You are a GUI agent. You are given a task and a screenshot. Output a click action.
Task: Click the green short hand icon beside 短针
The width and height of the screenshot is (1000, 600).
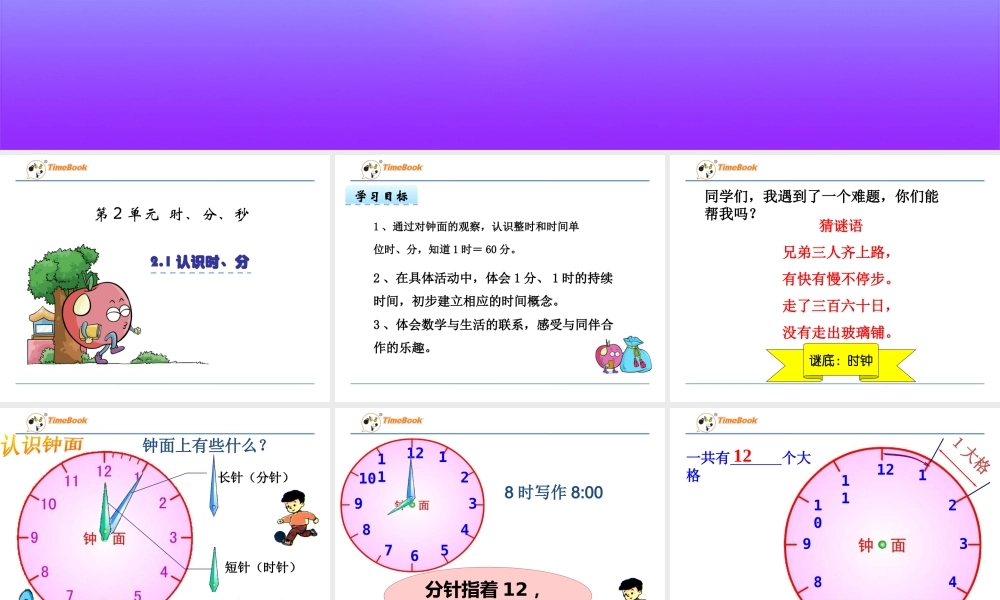[x=214, y=569]
